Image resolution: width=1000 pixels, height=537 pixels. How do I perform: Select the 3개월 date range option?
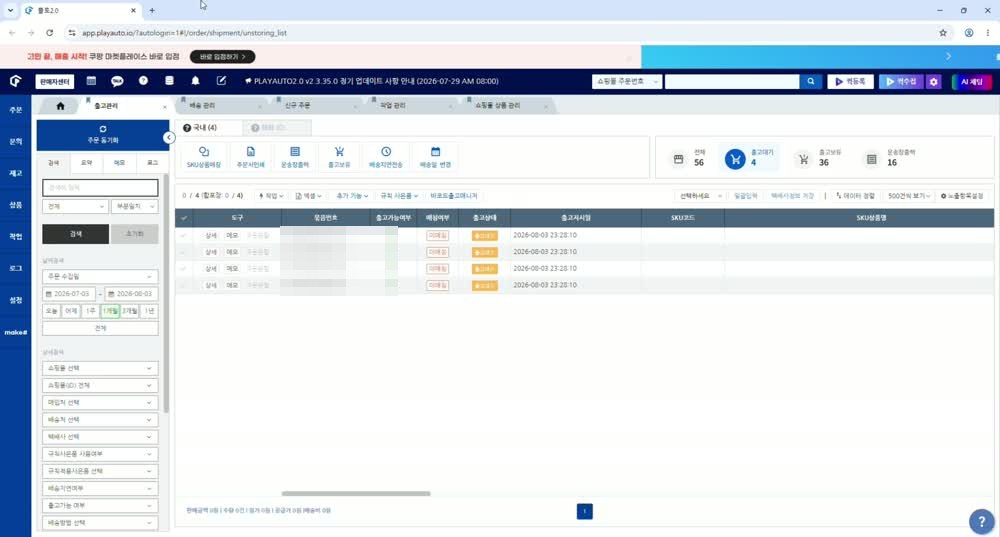point(129,311)
